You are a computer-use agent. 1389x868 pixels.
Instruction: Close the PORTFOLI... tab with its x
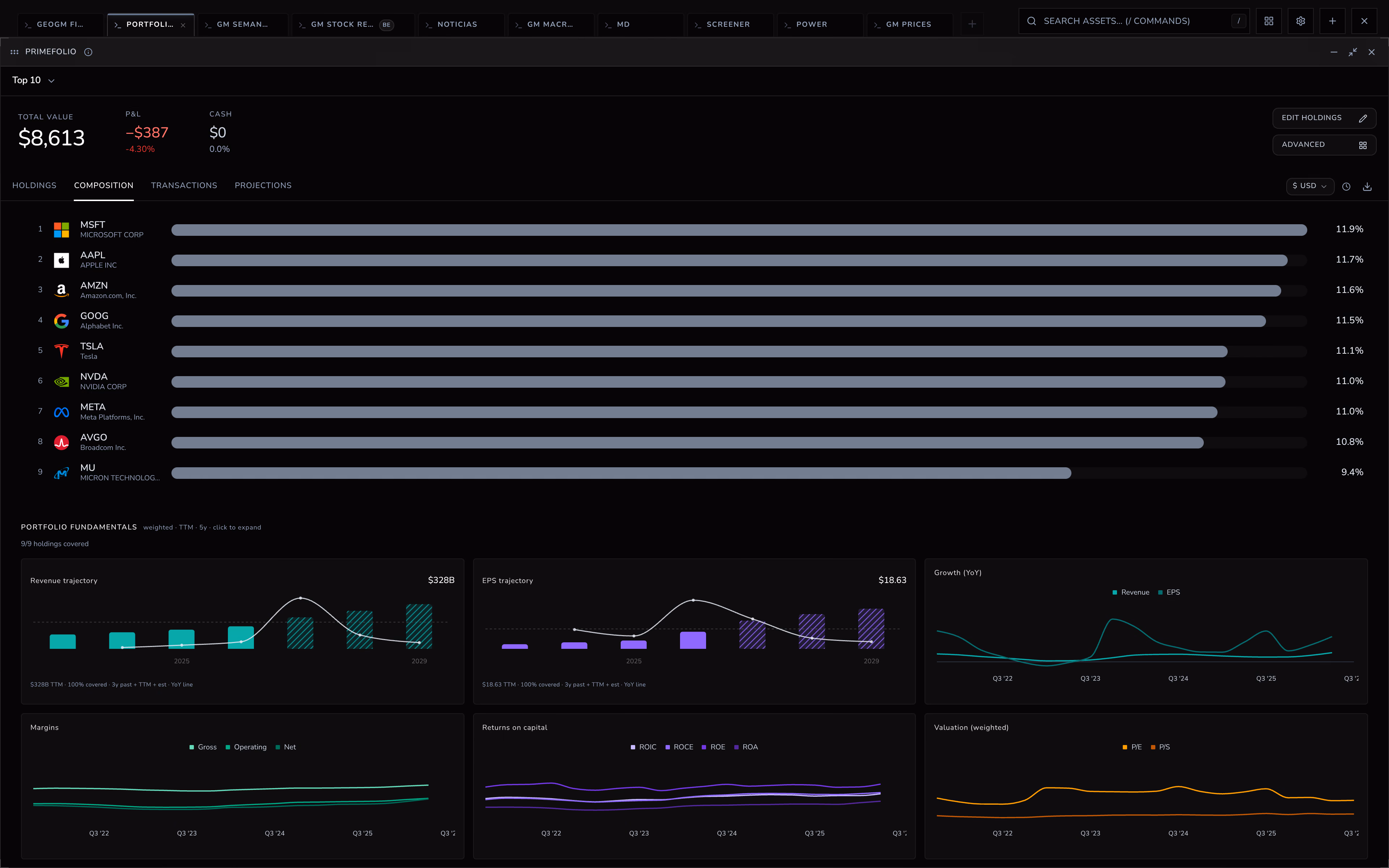pos(183,25)
